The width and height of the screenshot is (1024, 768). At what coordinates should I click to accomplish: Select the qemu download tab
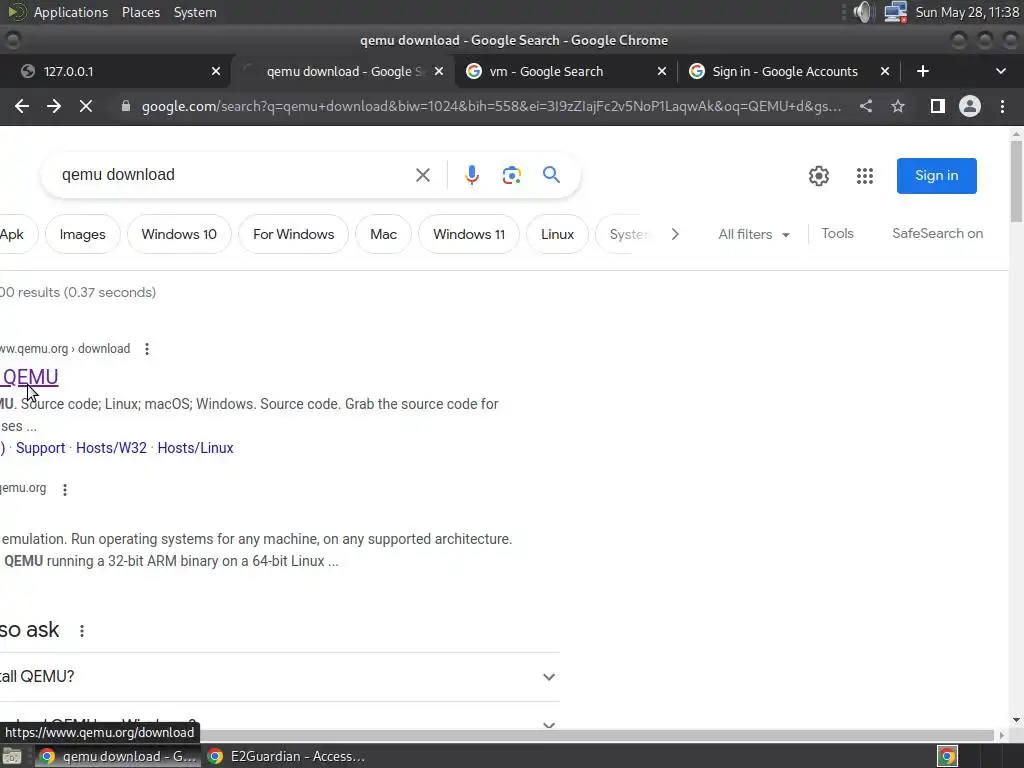[342, 71]
